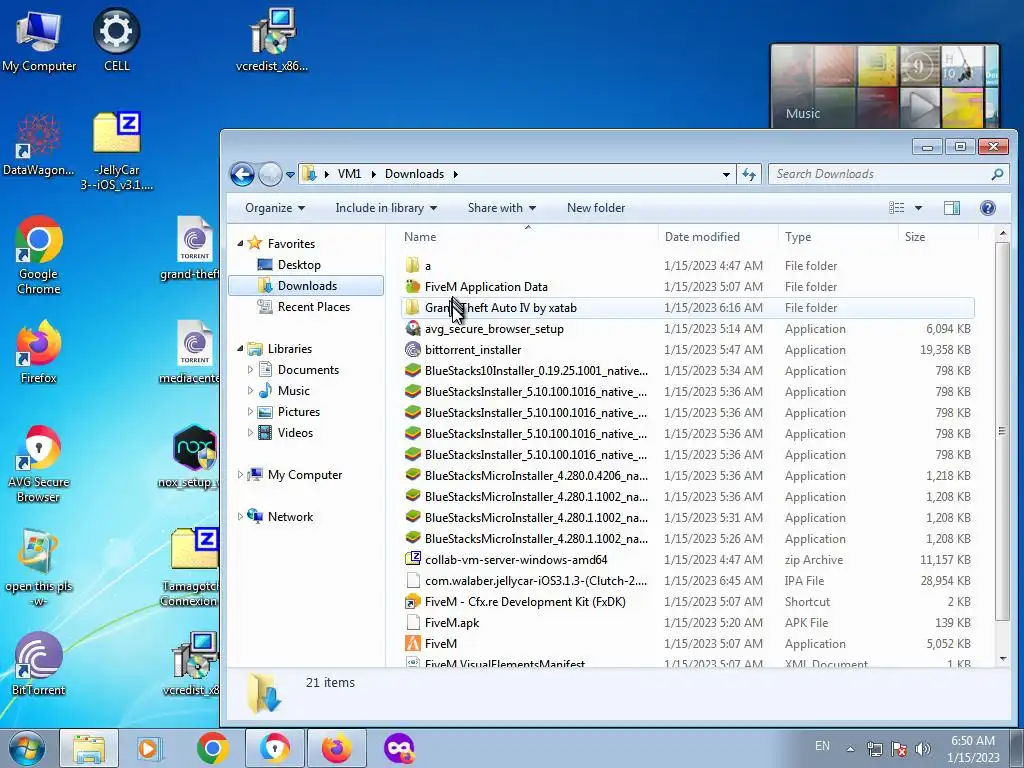Select Recent Places in Favorites
The height and width of the screenshot is (768, 1024).
[313, 306]
